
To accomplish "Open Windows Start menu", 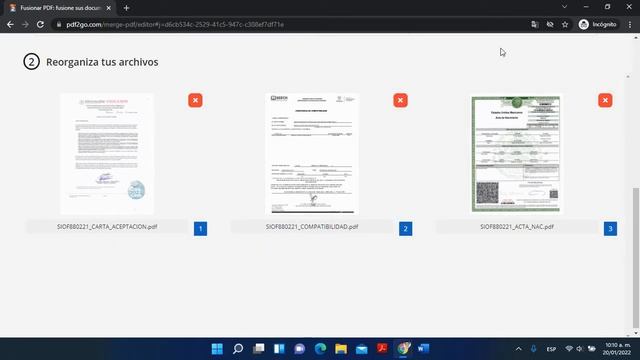I will [x=217, y=349].
